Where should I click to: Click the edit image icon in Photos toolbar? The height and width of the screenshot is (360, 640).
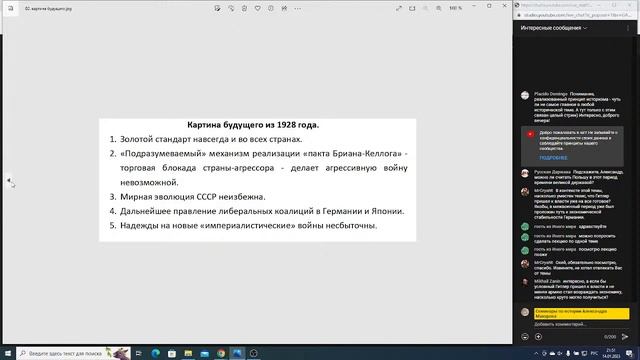point(218,8)
